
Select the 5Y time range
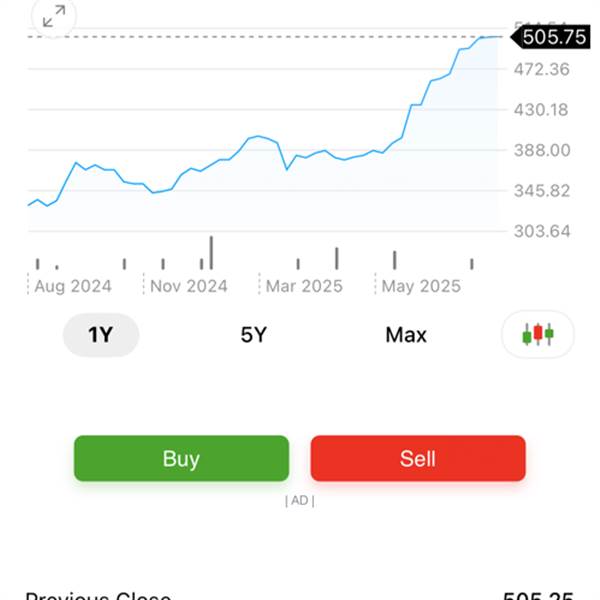253,335
